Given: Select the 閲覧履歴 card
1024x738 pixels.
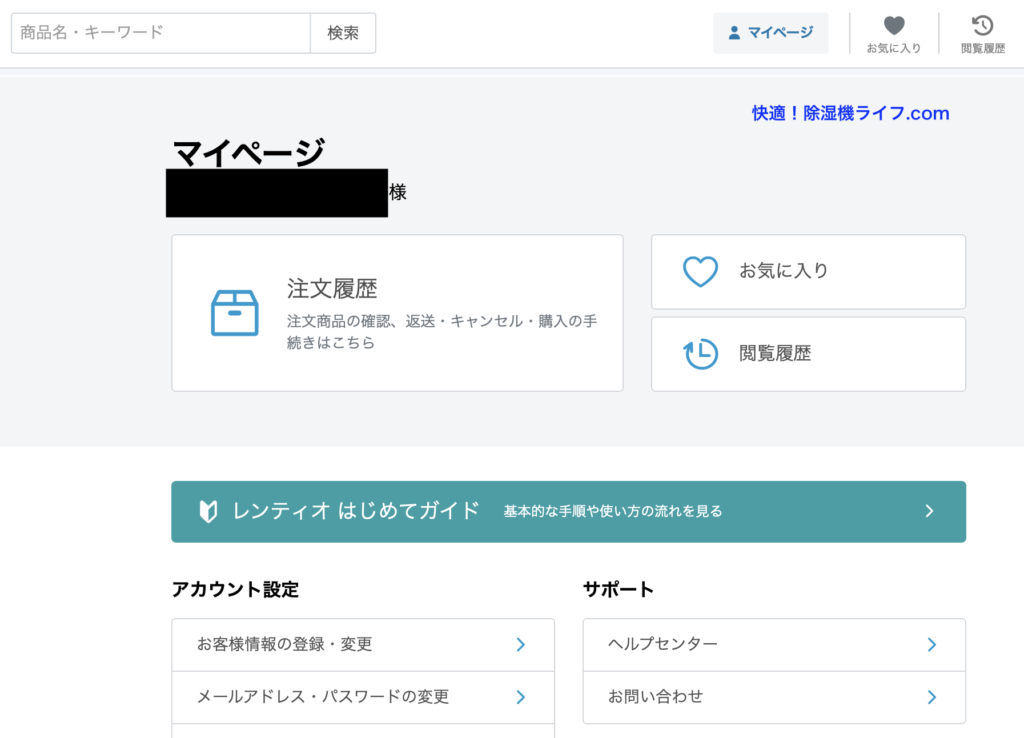Looking at the screenshot, I should [808, 354].
